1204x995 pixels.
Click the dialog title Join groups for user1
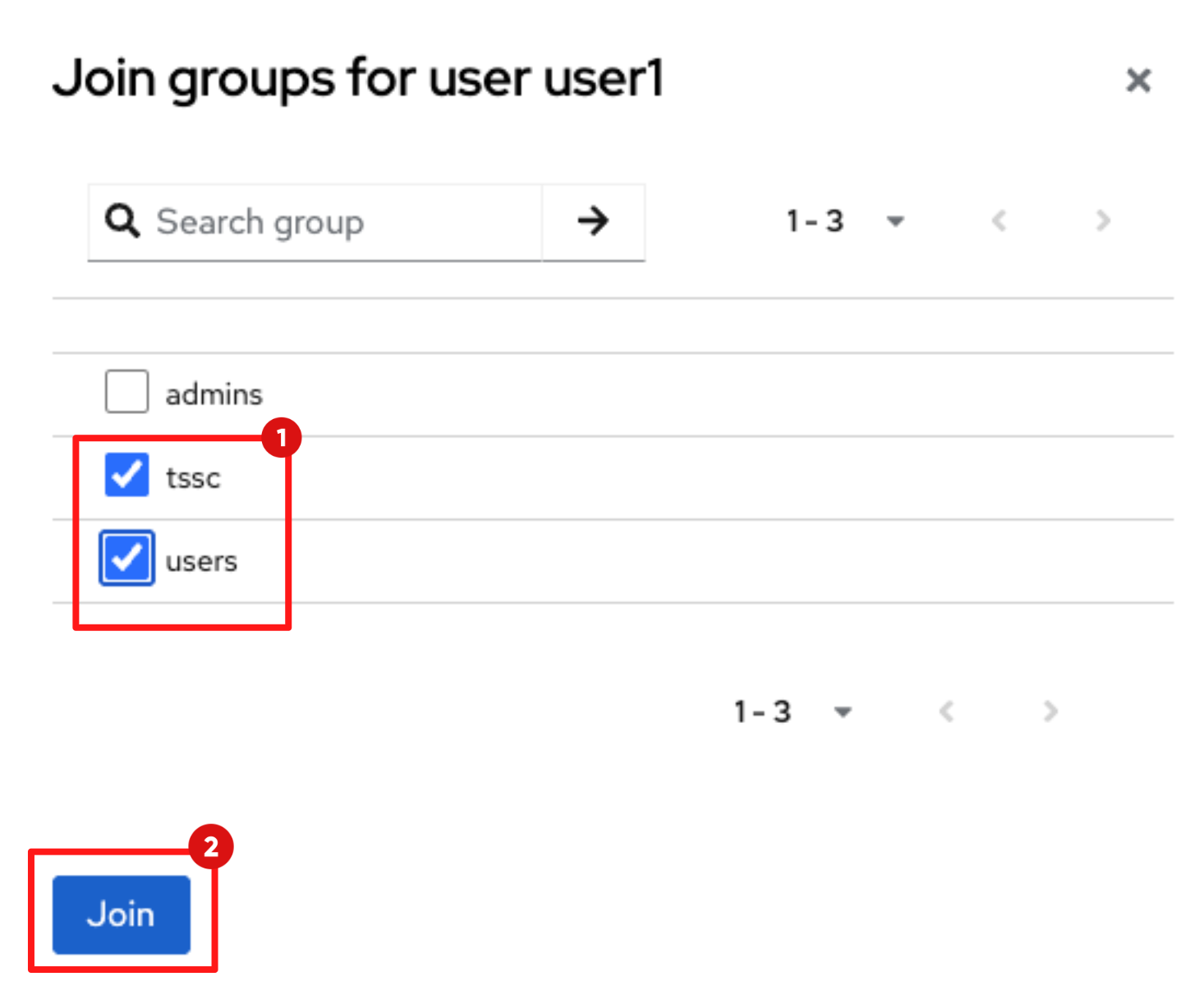359,78
